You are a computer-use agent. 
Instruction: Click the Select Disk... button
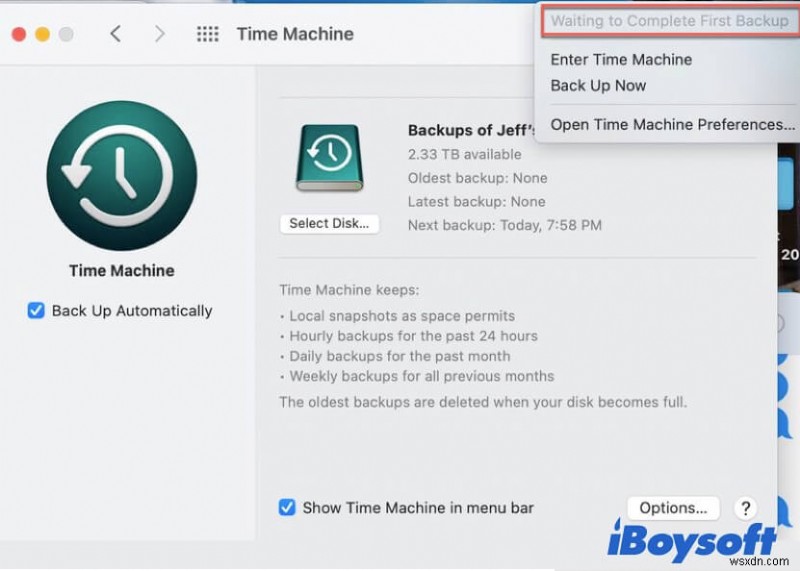click(329, 224)
